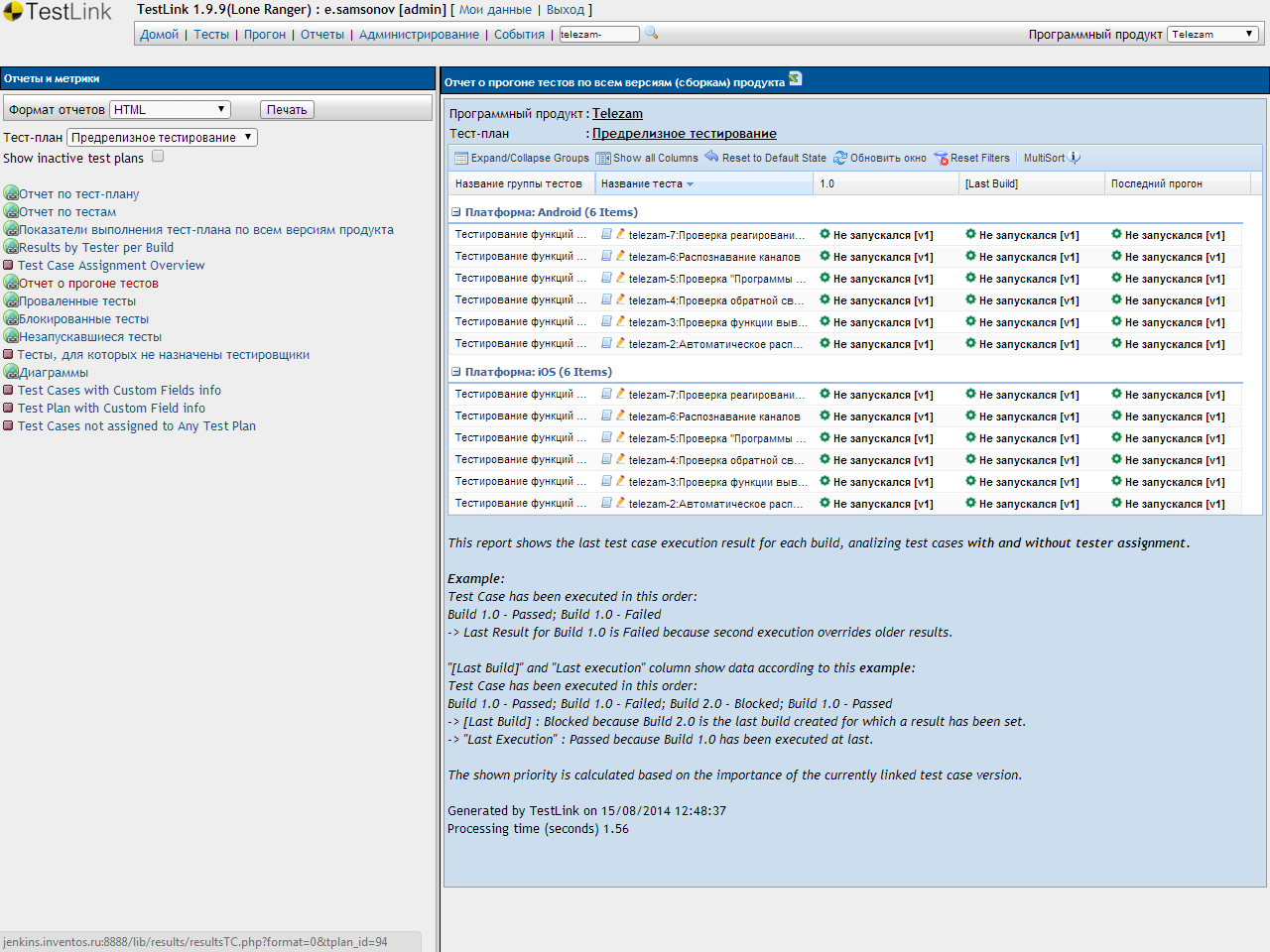Open Отчет по тестам report
The width and height of the screenshot is (1270, 952).
67,211
